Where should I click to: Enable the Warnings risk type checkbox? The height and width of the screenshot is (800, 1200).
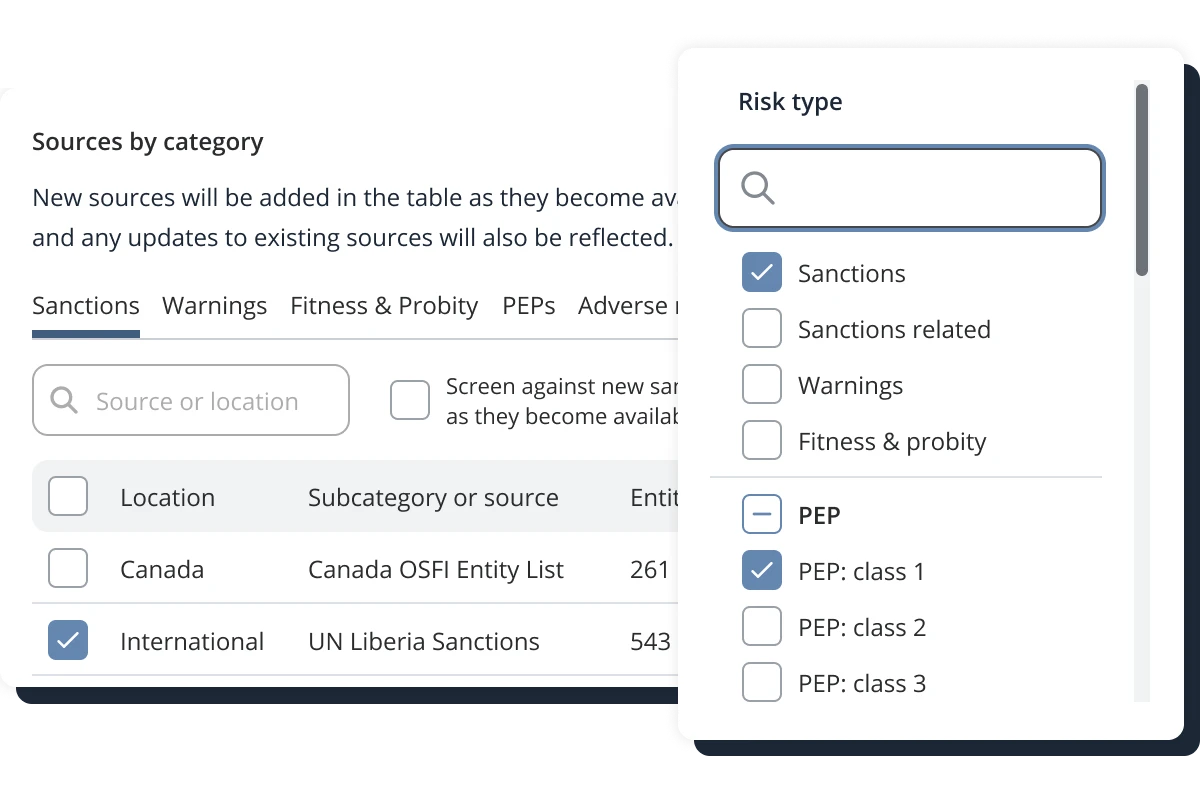(762, 385)
